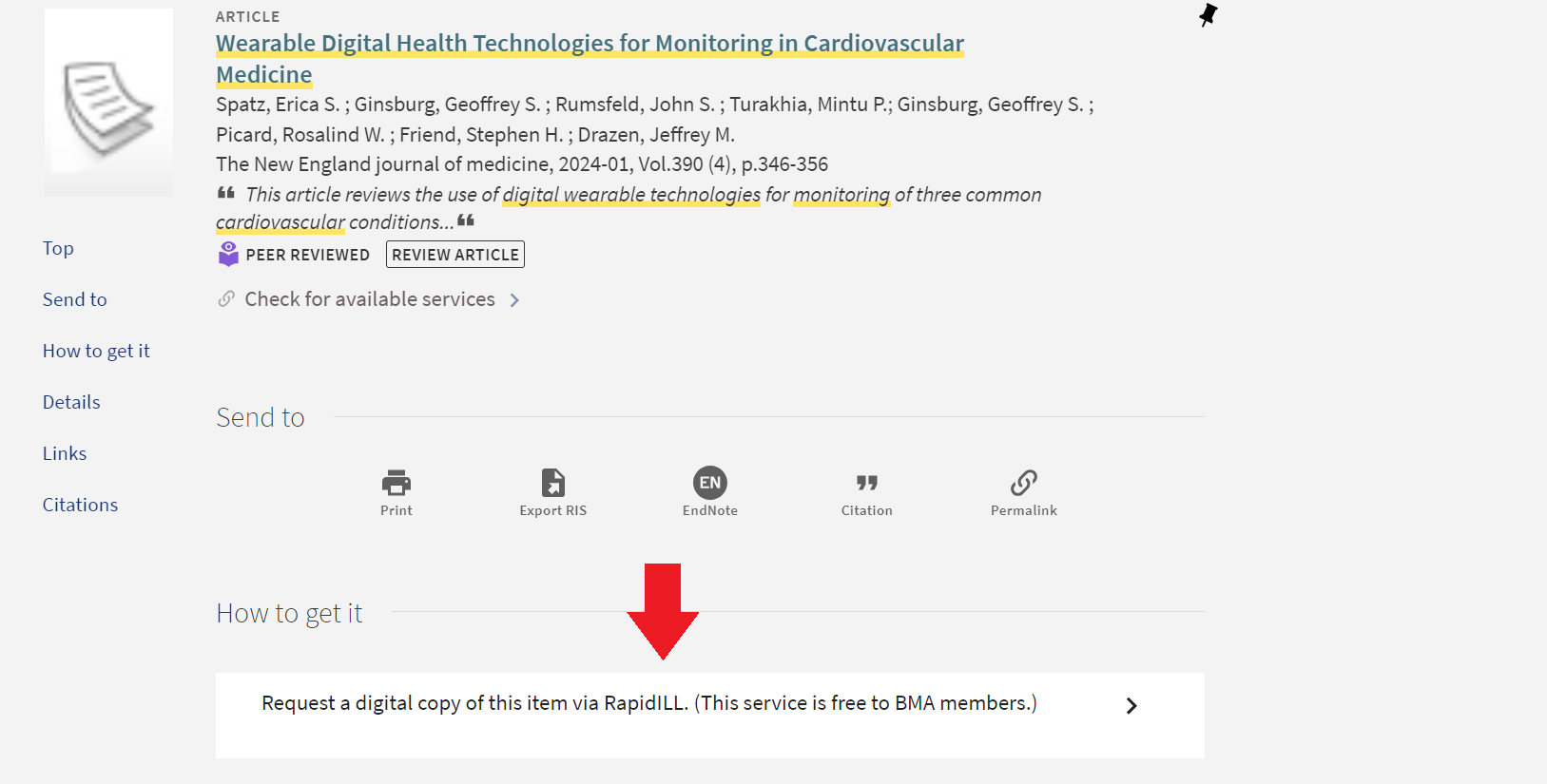
Task: Copy the Permalink link icon
Action: click(1023, 483)
